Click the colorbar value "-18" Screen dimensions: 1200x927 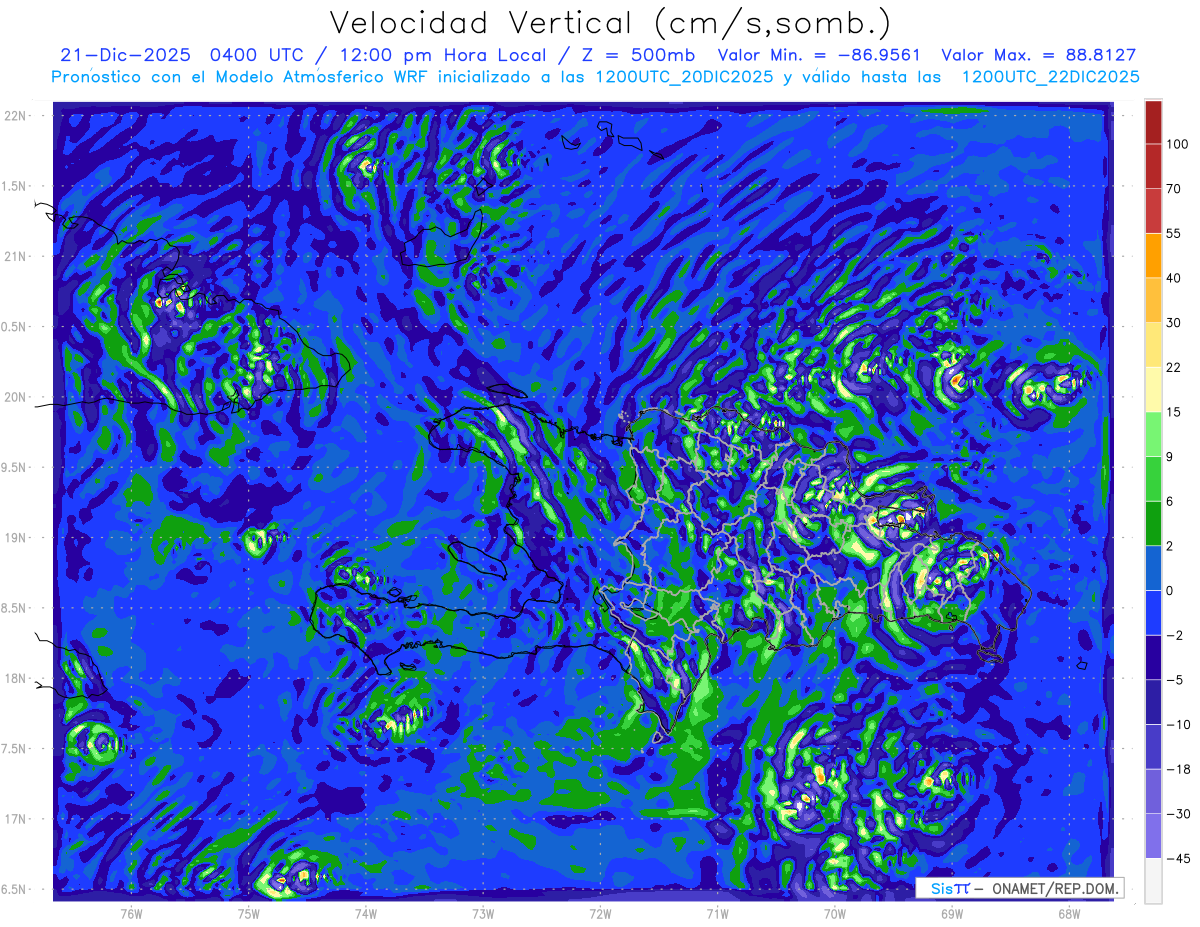click(1178, 769)
